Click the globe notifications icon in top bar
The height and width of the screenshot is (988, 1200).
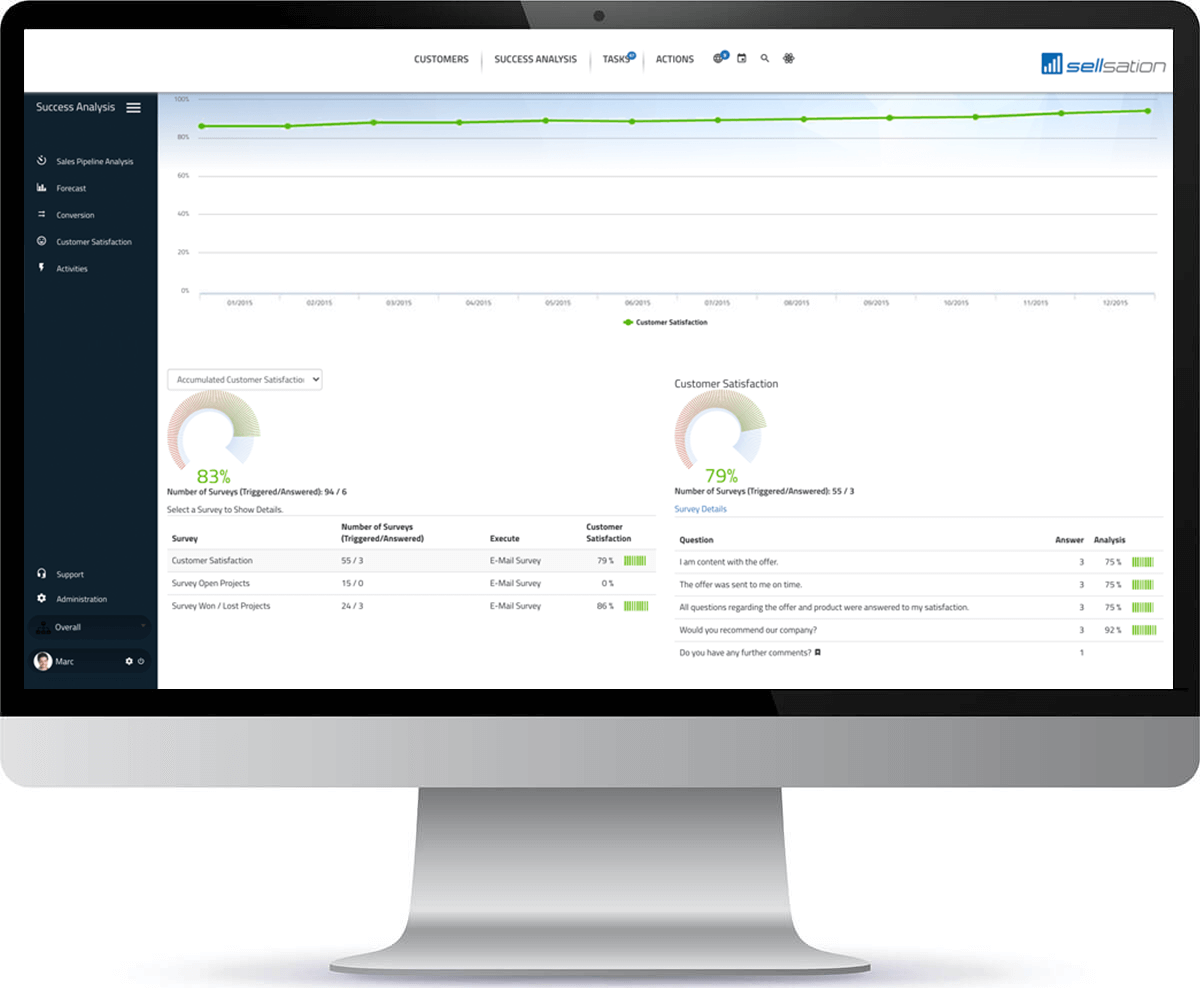coord(718,59)
